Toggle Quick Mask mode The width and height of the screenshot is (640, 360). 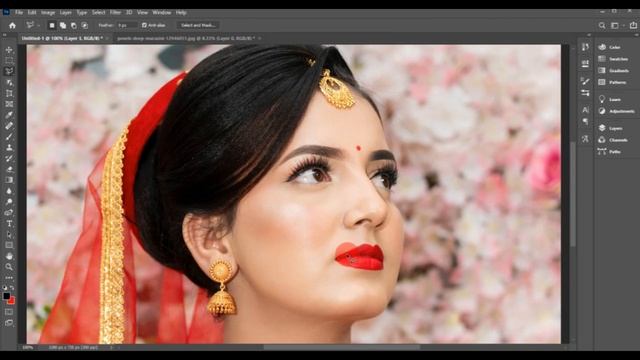[x=9, y=312]
